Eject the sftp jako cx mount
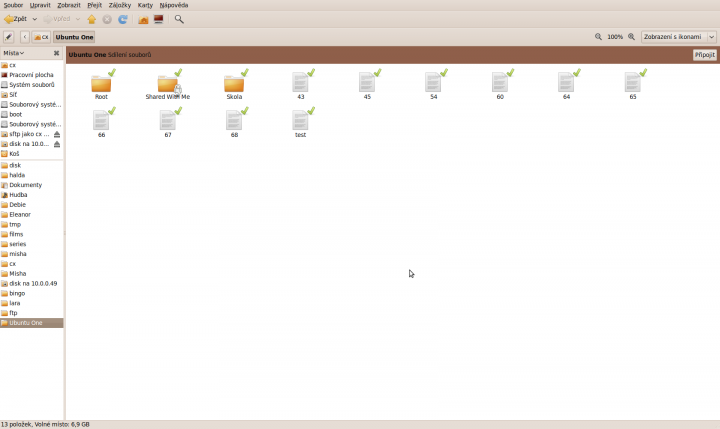The height and width of the screenshot is (429, 720). (x=57, y=134)
